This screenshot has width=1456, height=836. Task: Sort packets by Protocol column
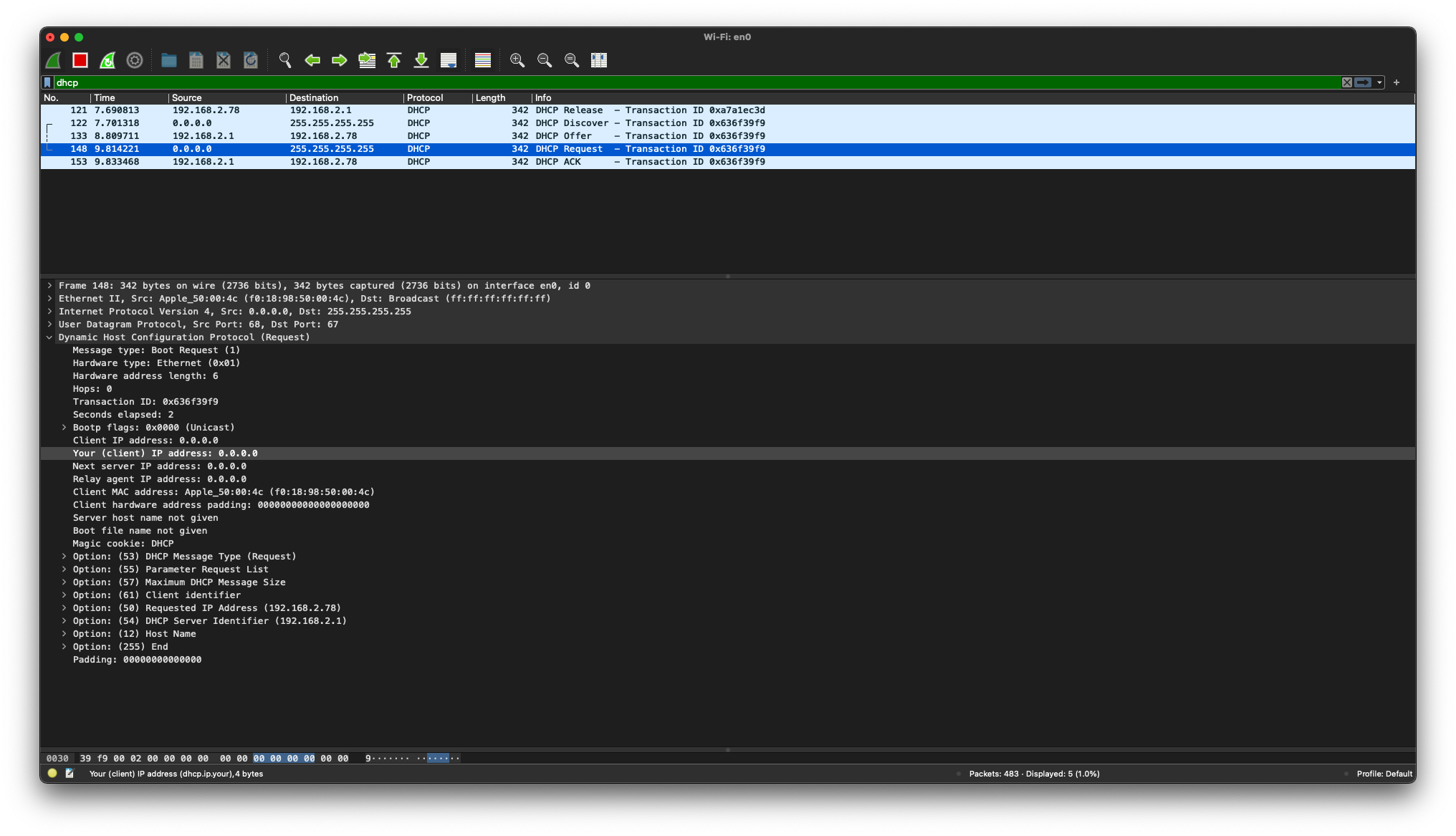(x=438, y=98)
